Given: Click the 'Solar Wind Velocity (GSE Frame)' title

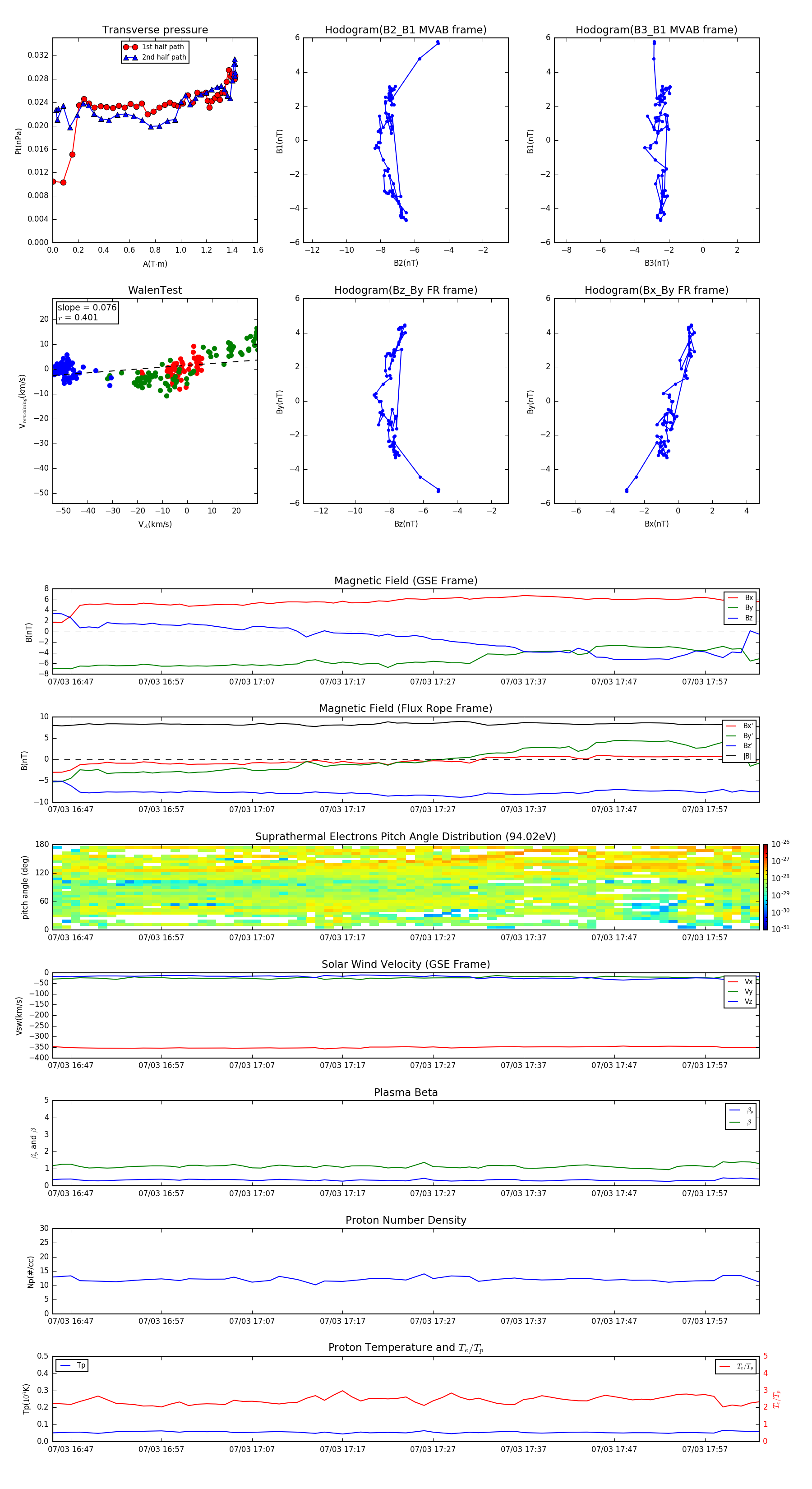Looking at the screenshot, I should click(x=406, y=964).
